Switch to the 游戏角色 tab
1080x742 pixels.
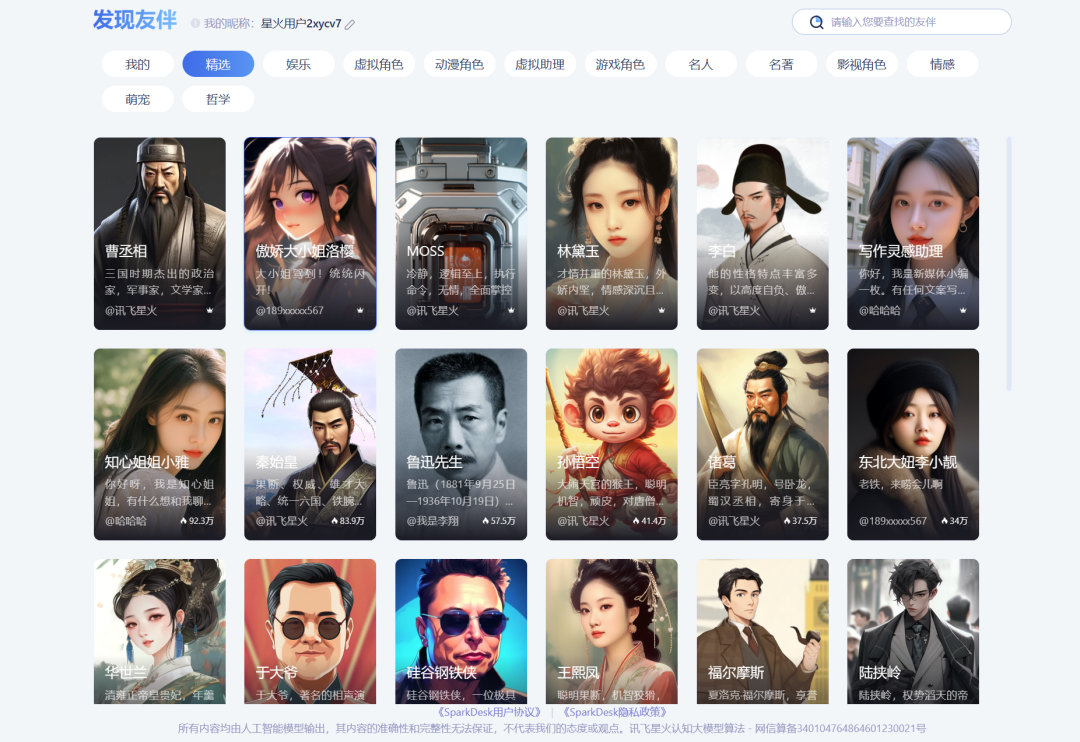(621, 64)
